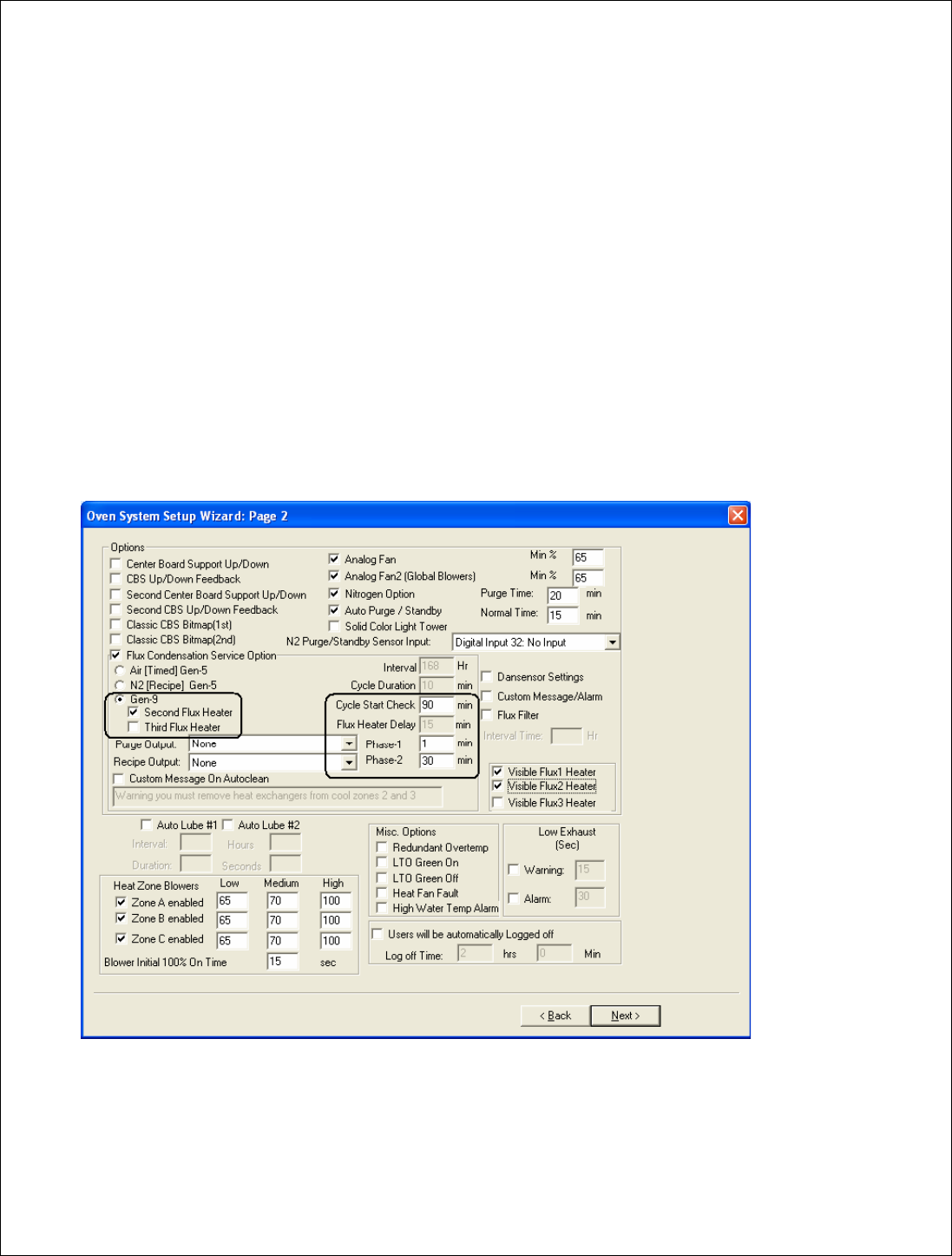Screen dimensions: 952x1256
Task: Open N2 Purge/Standby Sensor Input dropdown
Action: pyautogui.click(x=613, y=642)
